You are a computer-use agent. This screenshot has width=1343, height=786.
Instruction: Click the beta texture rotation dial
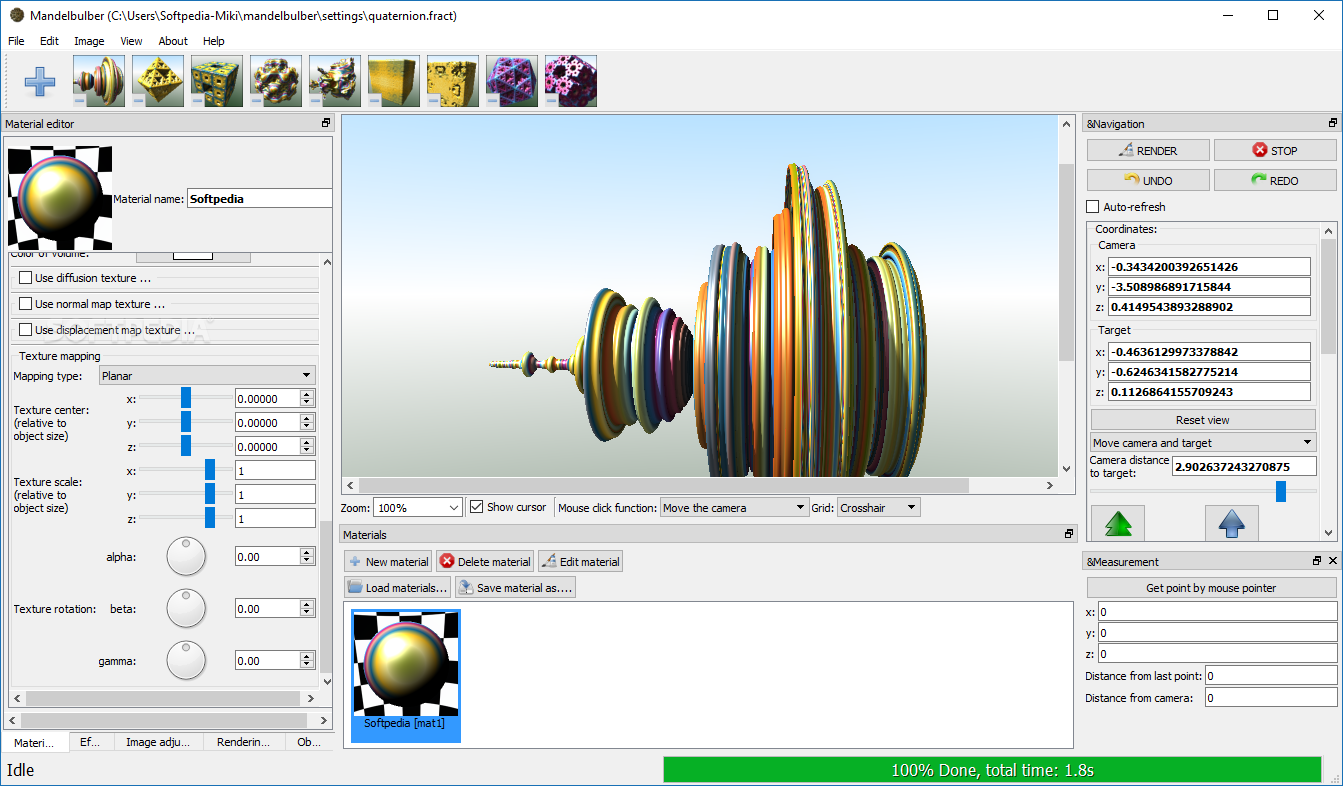pyautogui.click(x=186, y=608)
